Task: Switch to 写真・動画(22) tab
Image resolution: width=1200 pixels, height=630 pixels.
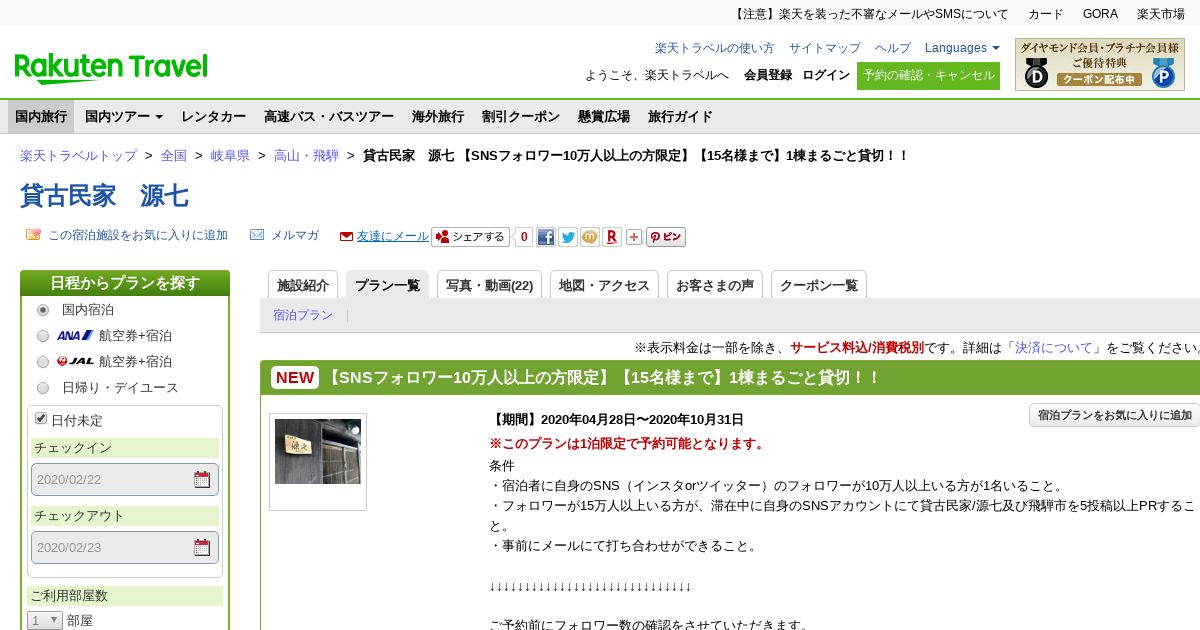Action: pyautogui.click(x=490, y=285)
